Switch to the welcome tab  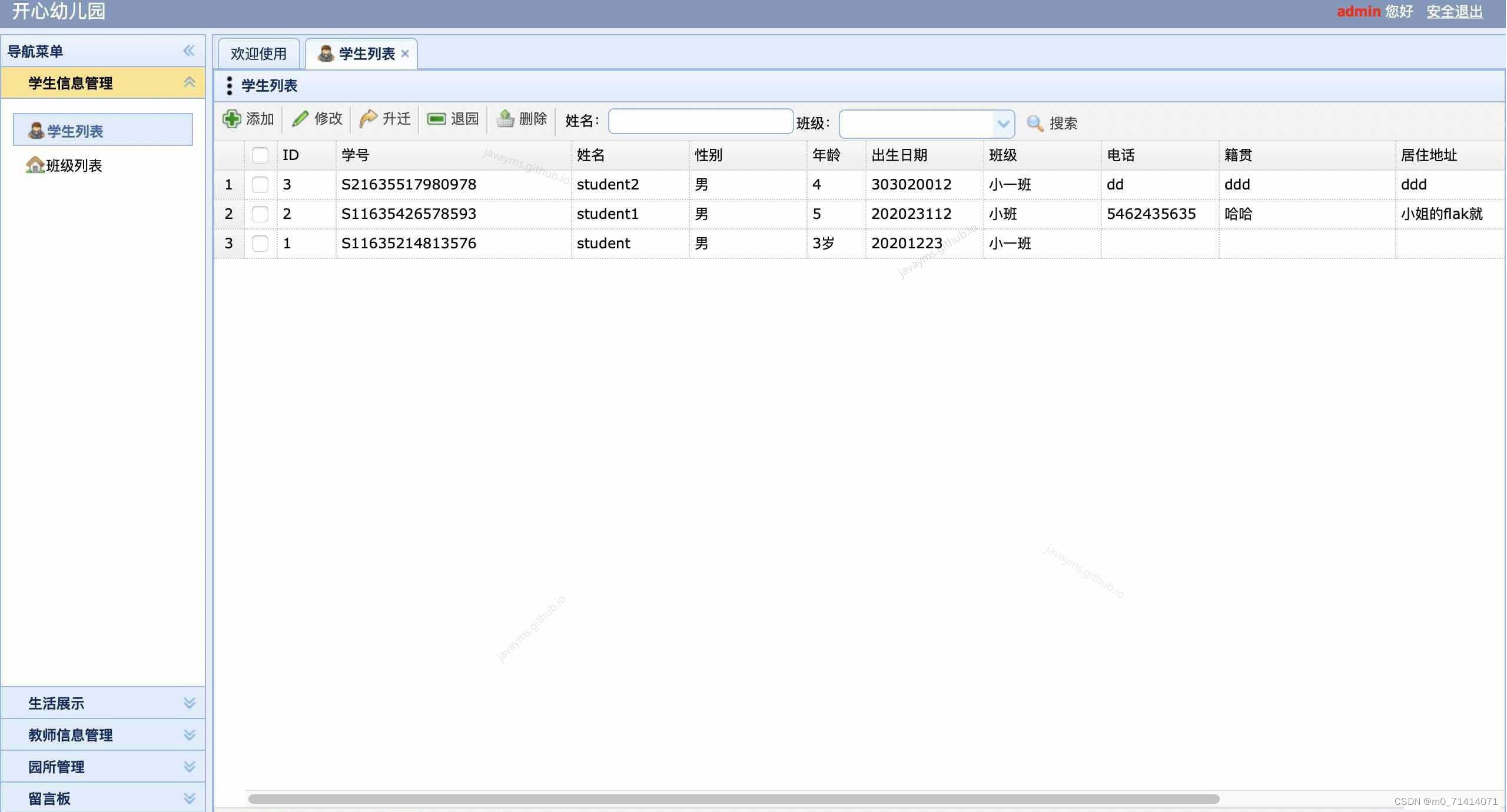tap(258, 54)
